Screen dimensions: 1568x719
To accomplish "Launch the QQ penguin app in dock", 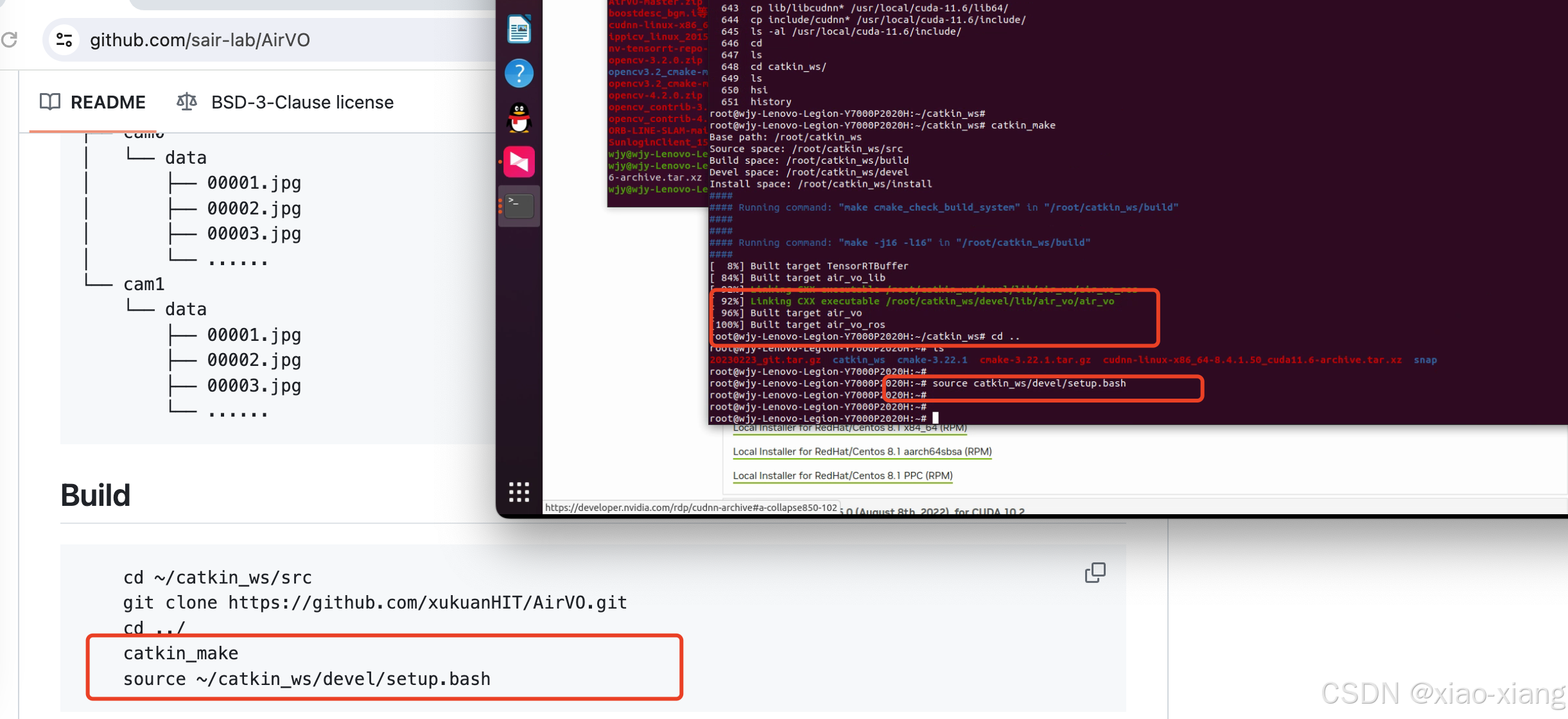I will point(519,117).
